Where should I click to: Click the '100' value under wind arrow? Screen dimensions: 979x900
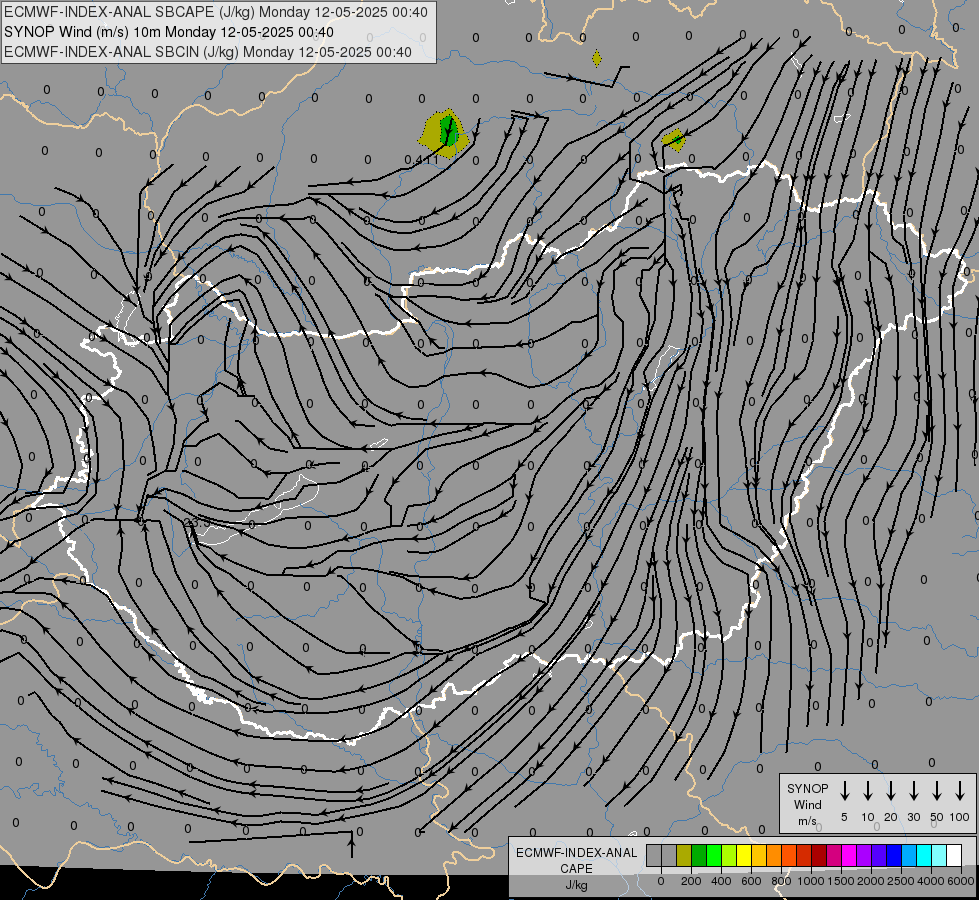tap(960, 817)
